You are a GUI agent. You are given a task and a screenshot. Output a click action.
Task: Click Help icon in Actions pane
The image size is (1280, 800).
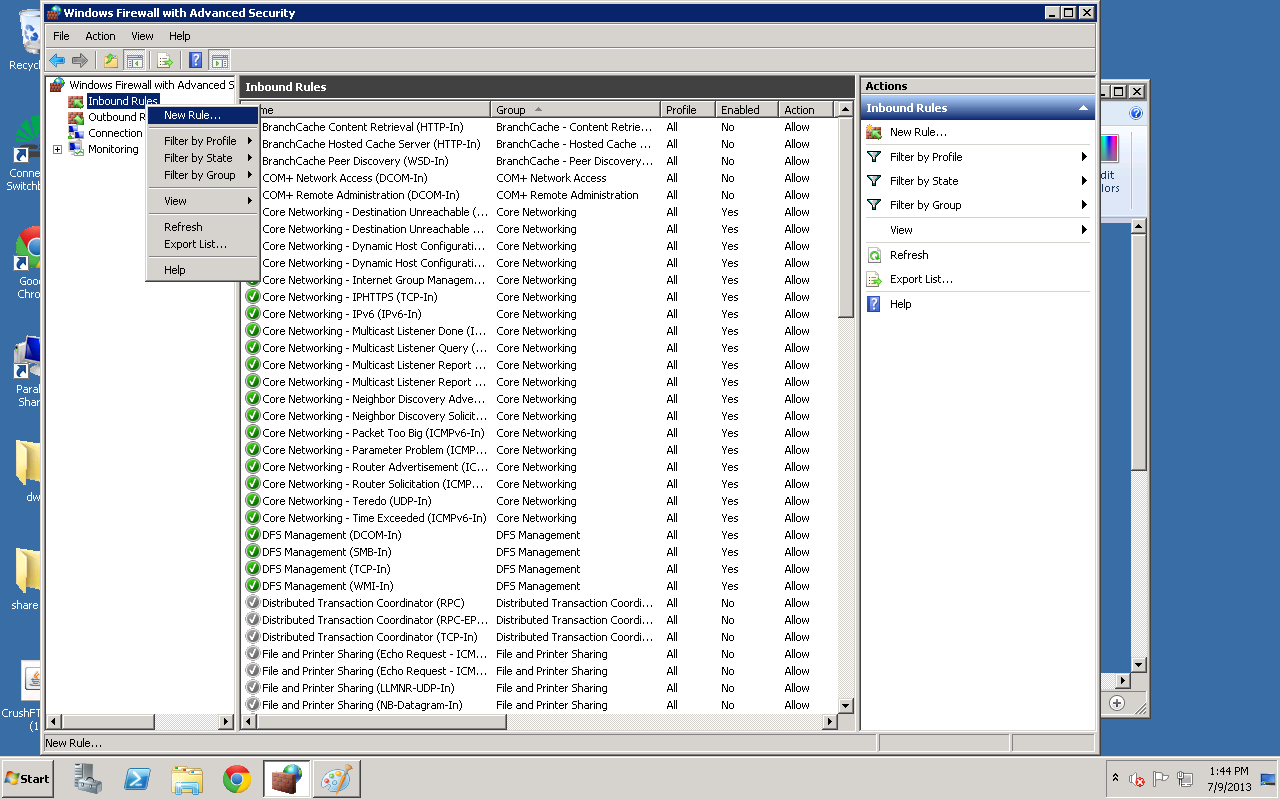coord(874,304)
